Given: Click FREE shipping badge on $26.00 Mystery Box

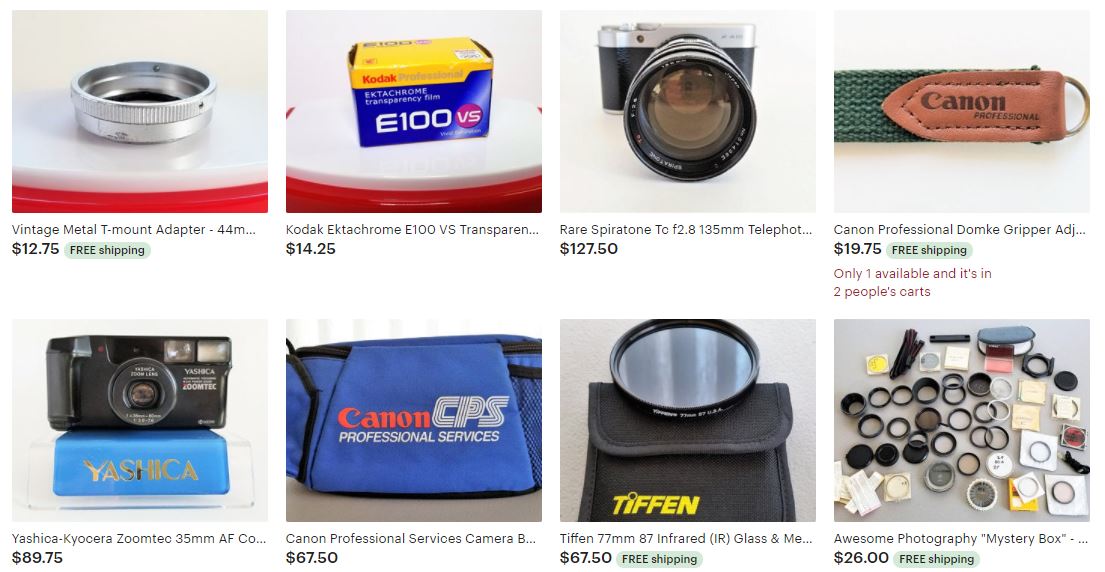Looking at the screenshot, I should tap(936, 559).
